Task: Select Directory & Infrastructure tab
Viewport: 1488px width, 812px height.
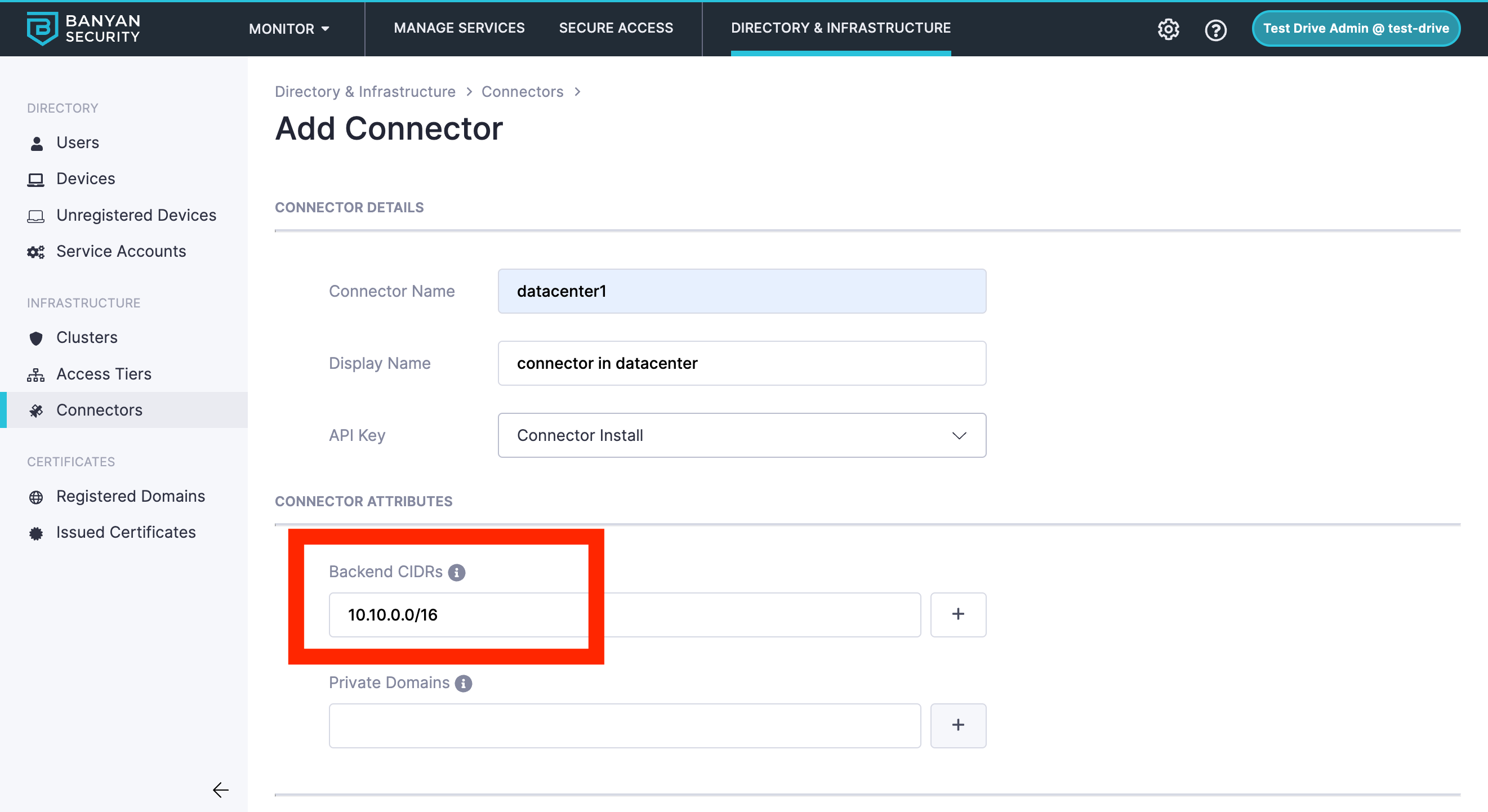Action: [x=840, y=28]
